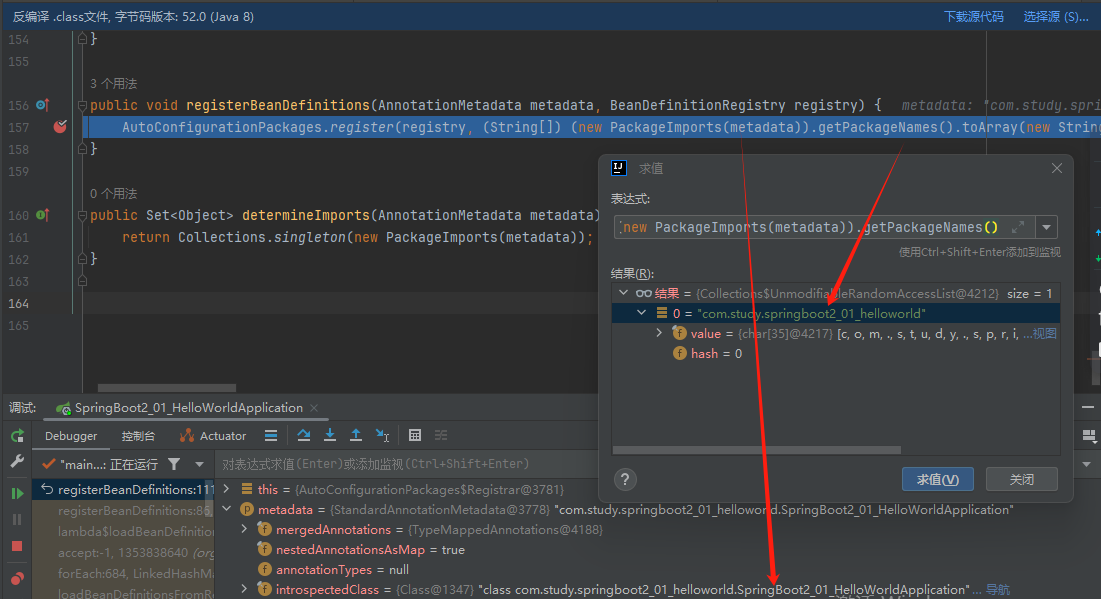Collapse the 0 = com.study element node
The height and width of the screenshot is (599, 1101).
point(641,313)
